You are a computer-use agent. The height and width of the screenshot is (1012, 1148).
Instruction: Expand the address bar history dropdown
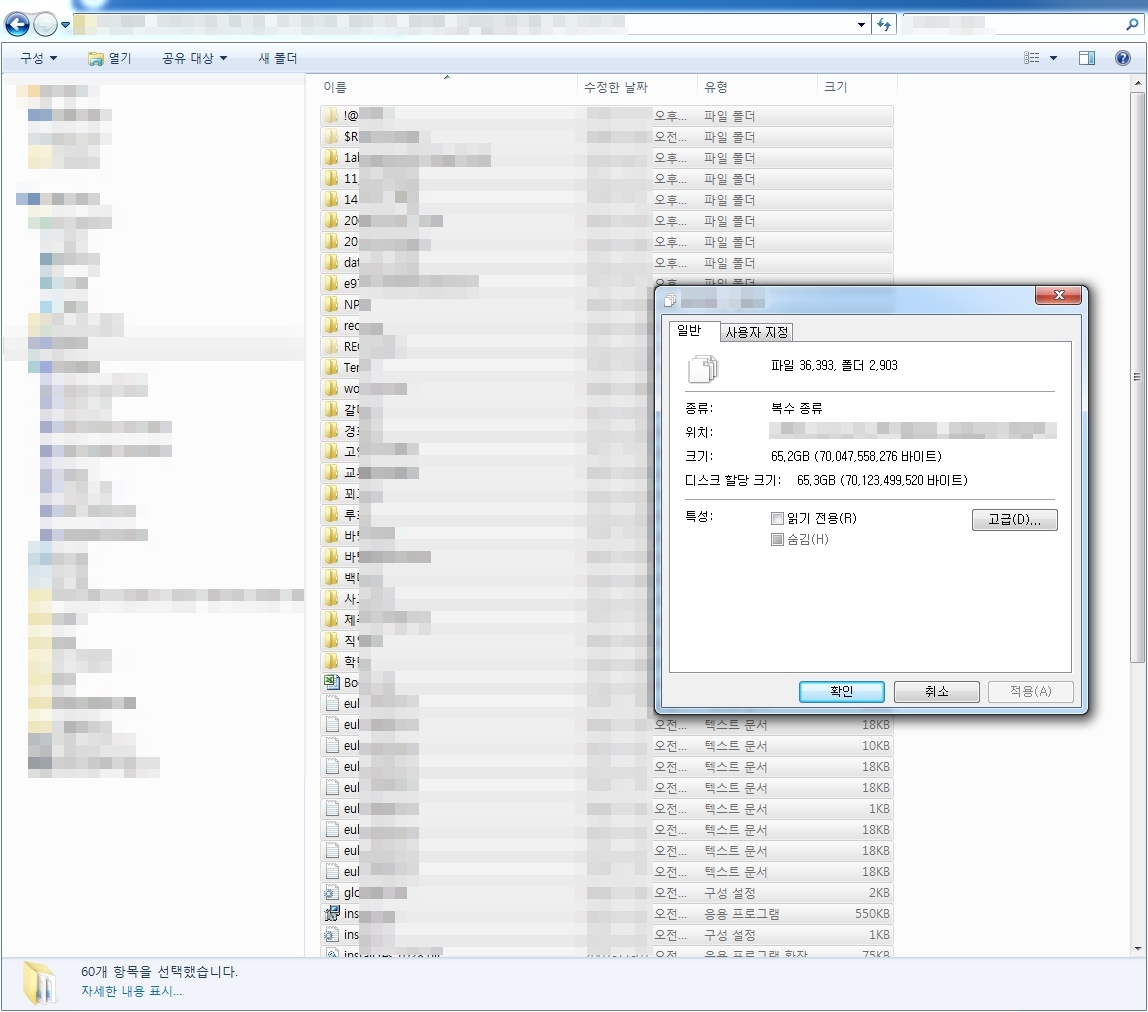[861, 25]
